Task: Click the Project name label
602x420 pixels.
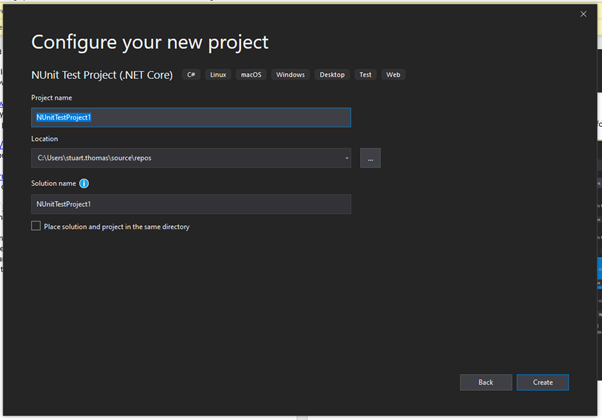Action: [x=51, y=98]
